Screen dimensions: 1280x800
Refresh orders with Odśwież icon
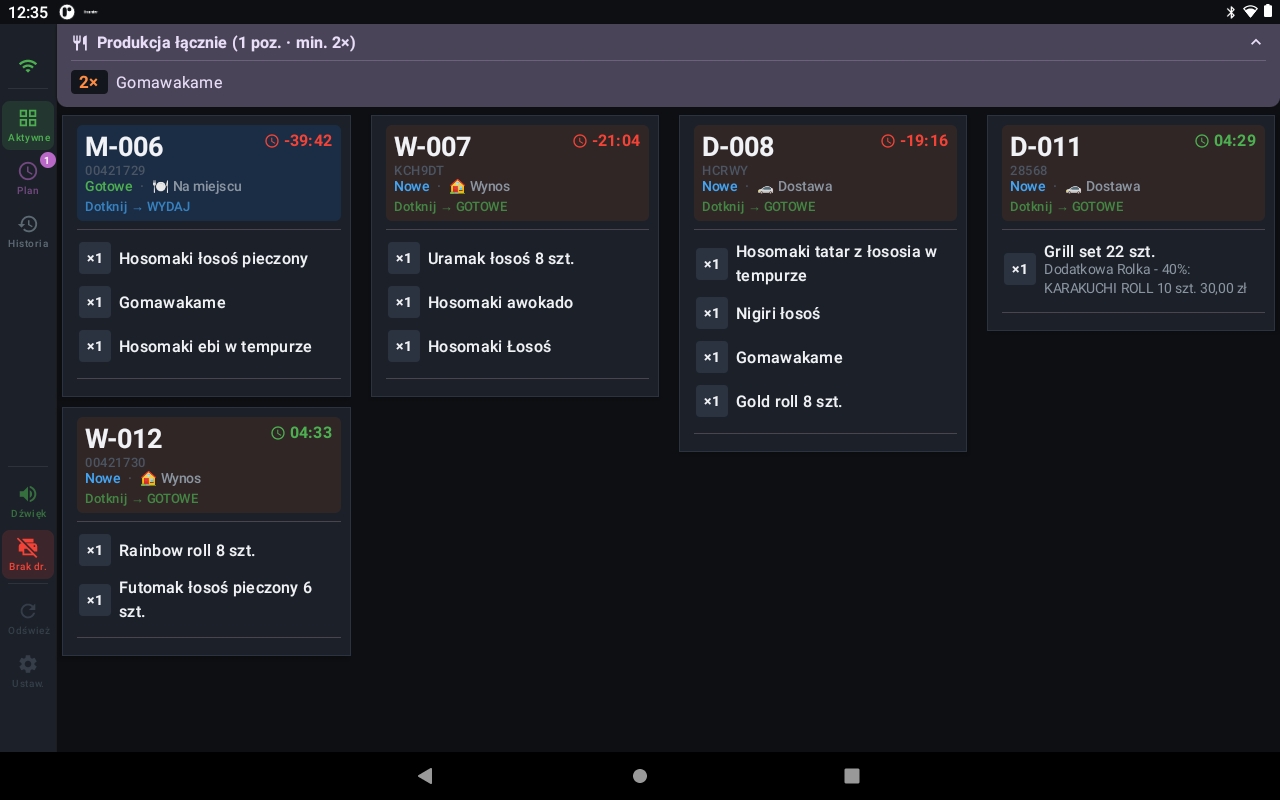(x=28, y=617)
